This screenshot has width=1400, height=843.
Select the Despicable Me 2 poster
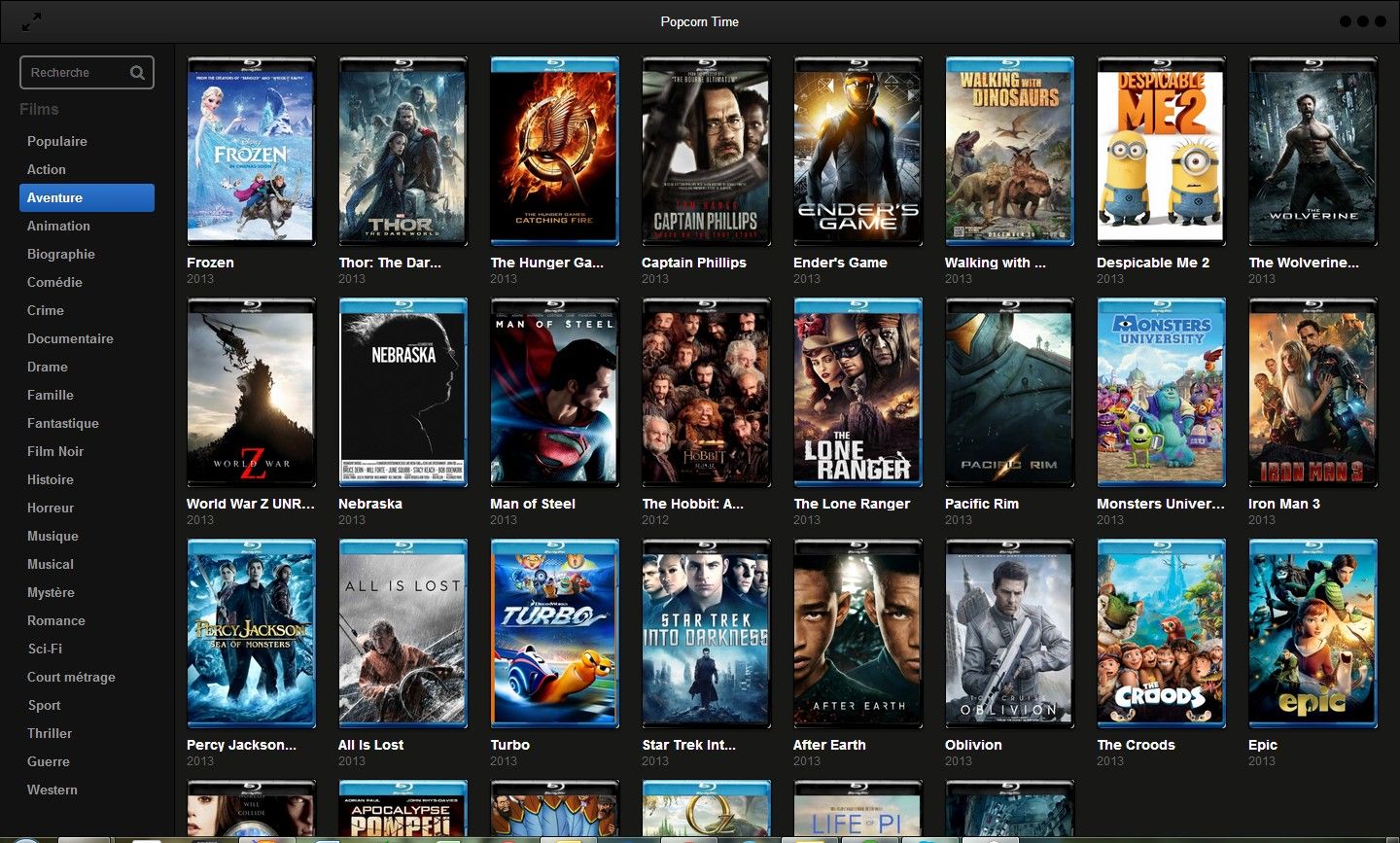1161,151
